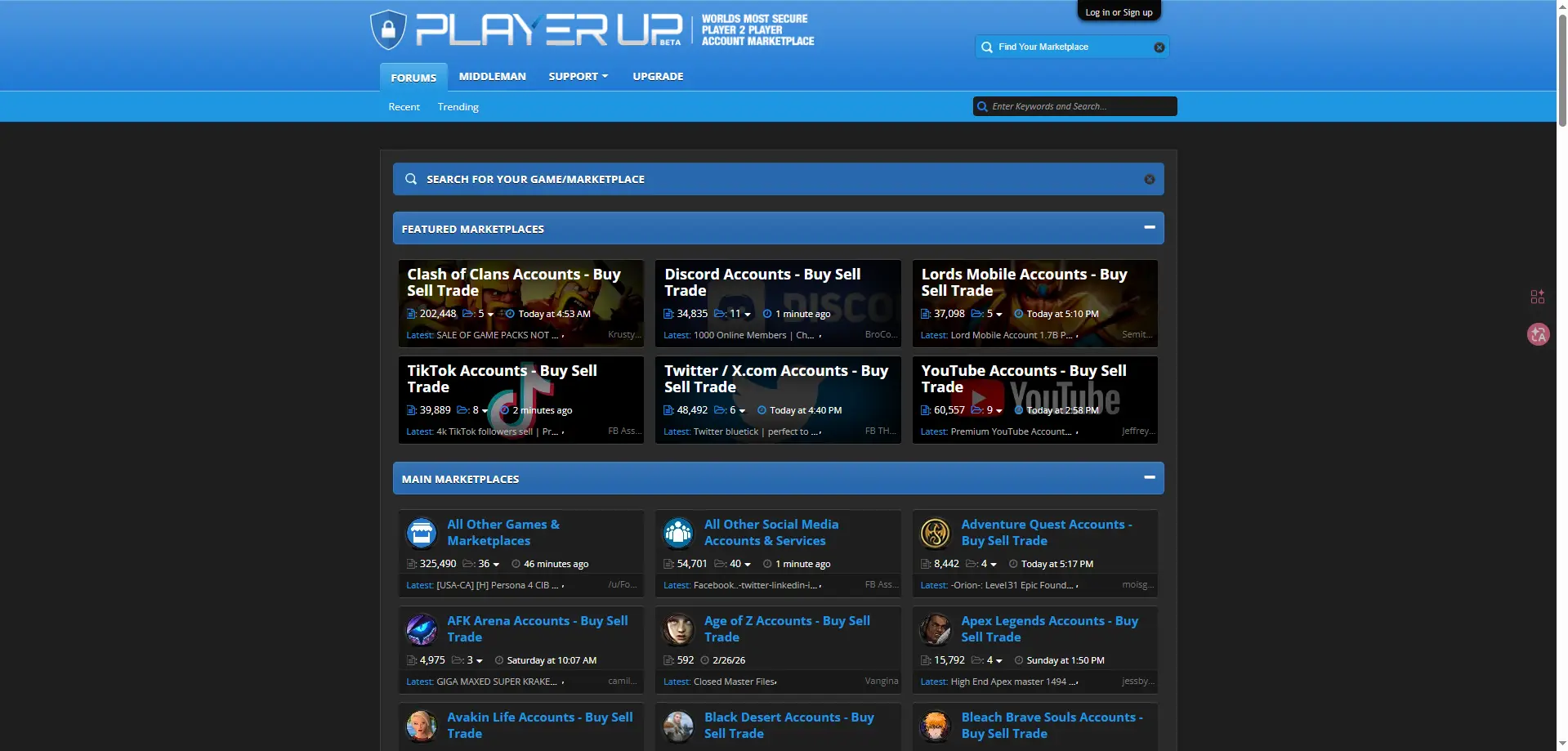1568x751 pixels.
Task: Switch to the Upgrade tab
Action: click(x=658, y=76)
